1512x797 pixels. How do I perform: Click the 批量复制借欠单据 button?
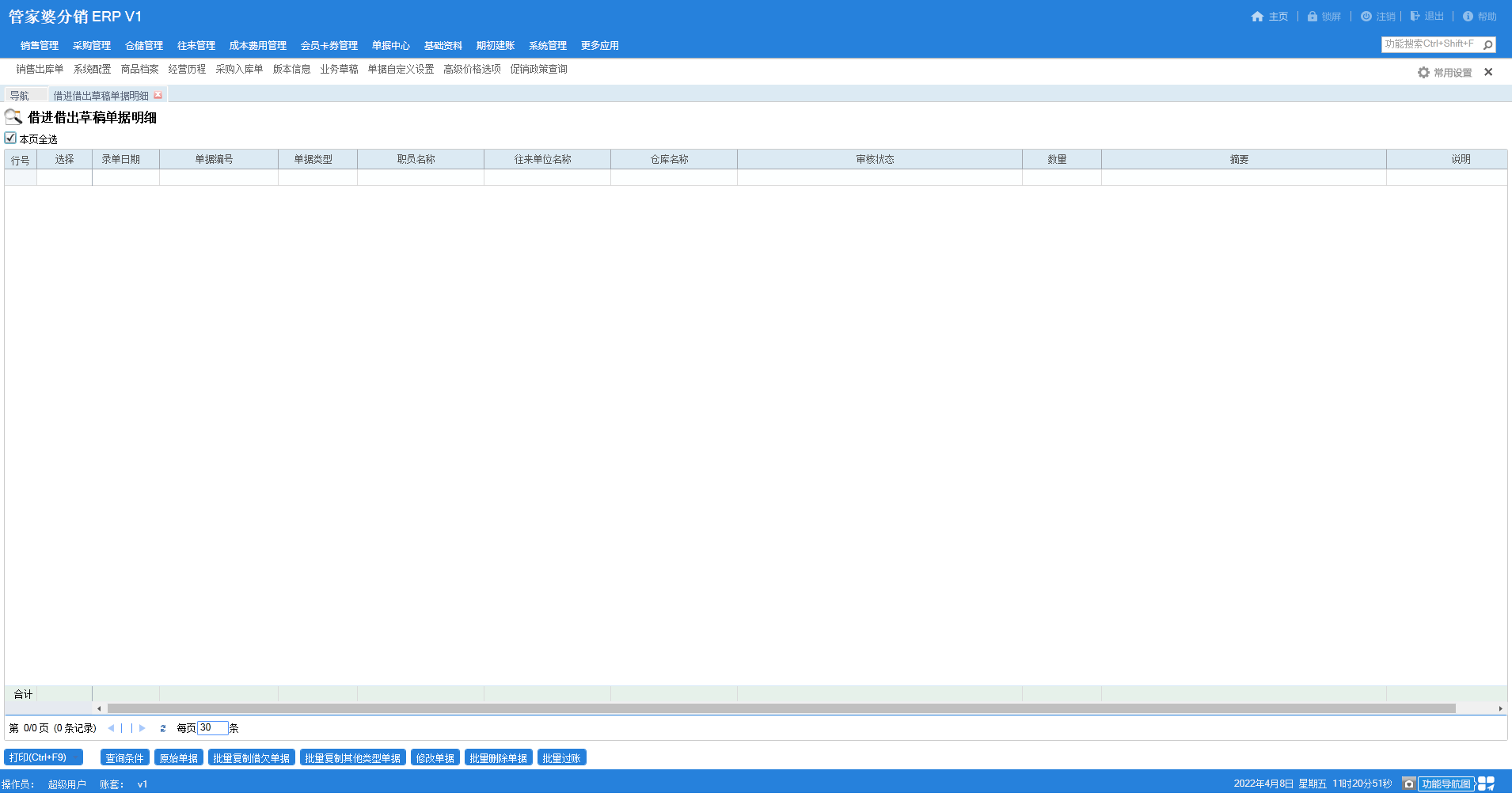point(252,758)
